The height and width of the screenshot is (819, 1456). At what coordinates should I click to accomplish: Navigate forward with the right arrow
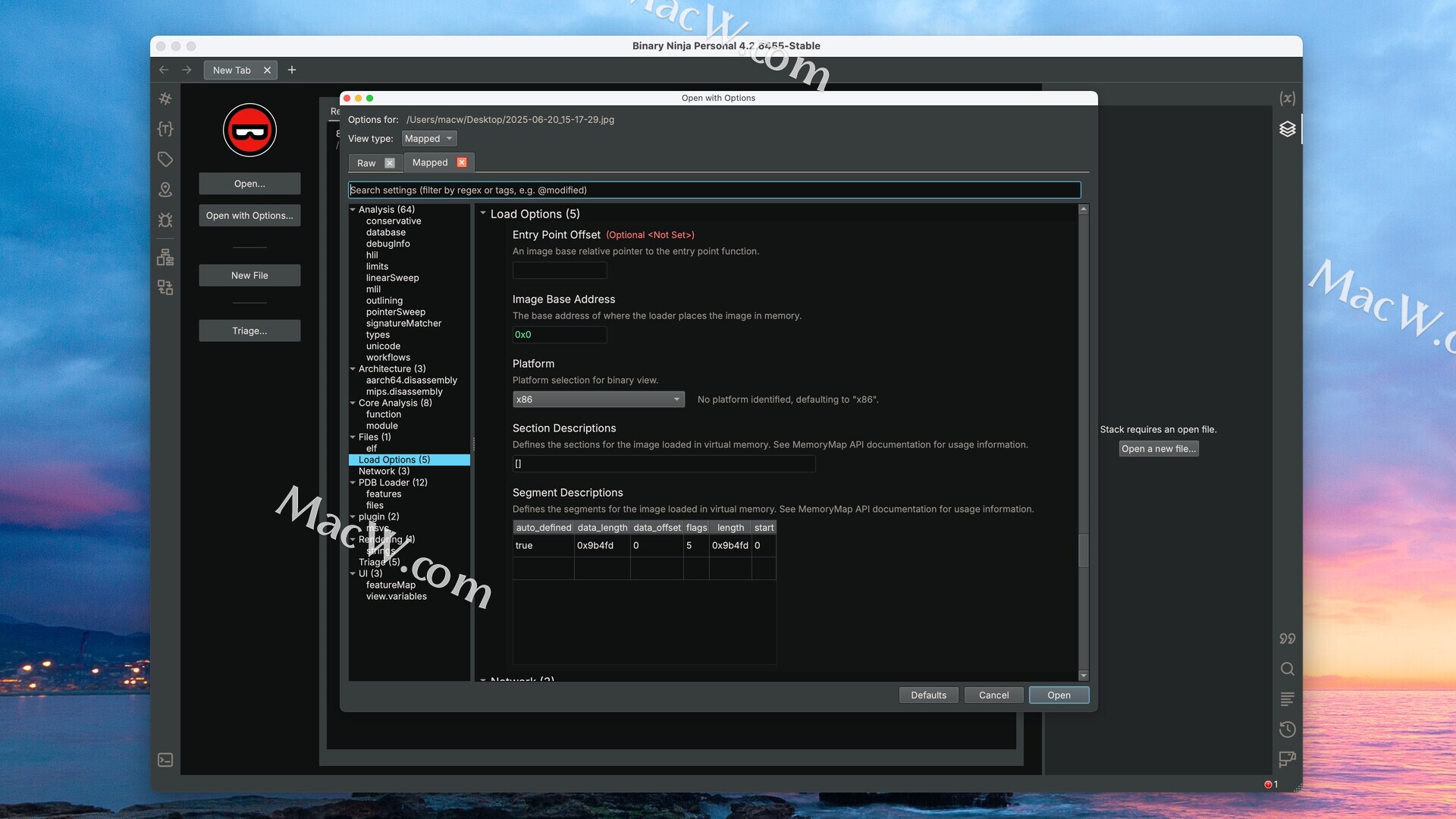tap(187, 70)
